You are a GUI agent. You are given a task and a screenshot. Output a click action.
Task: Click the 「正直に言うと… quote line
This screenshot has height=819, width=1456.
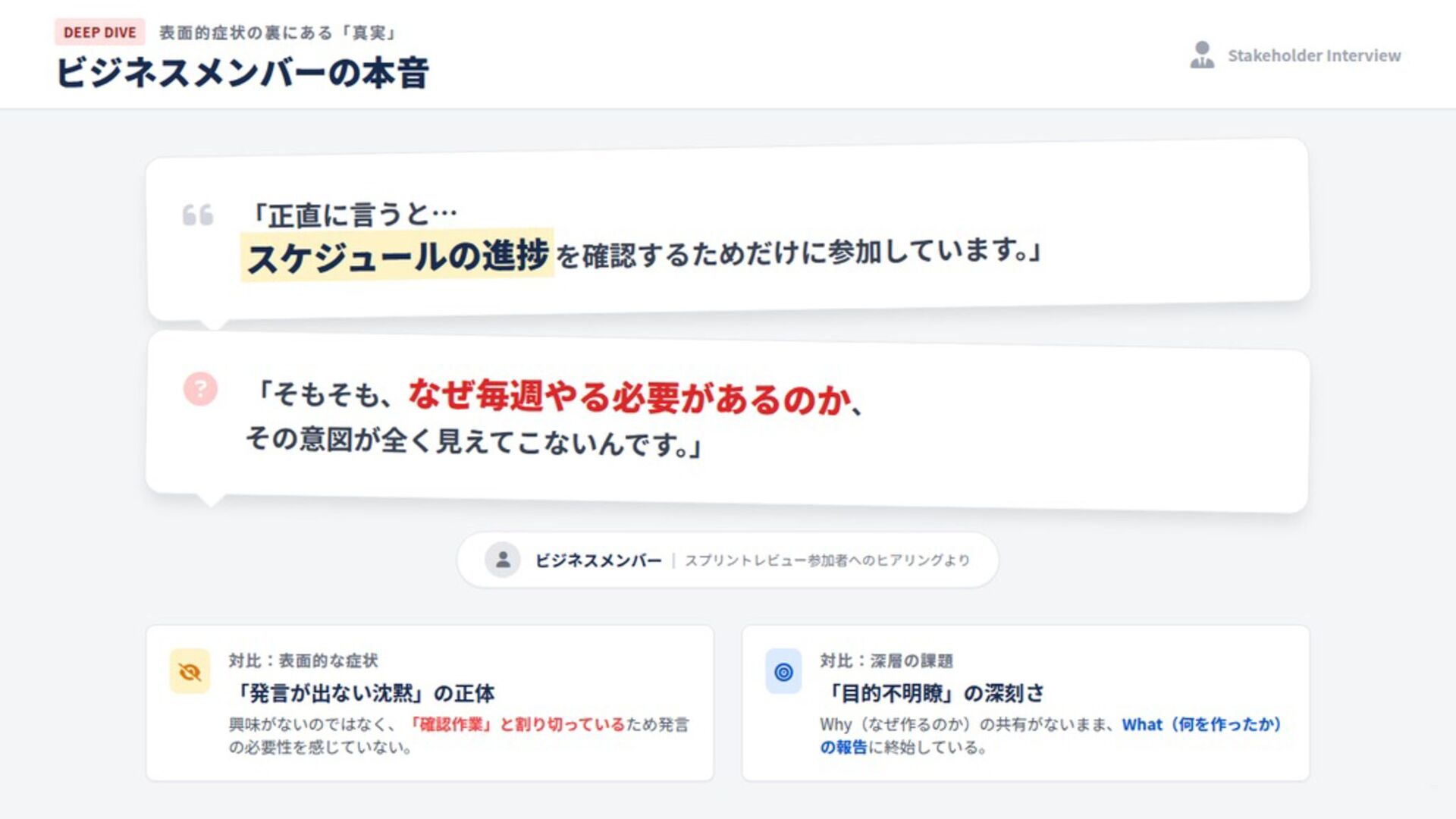pos(353,215)
